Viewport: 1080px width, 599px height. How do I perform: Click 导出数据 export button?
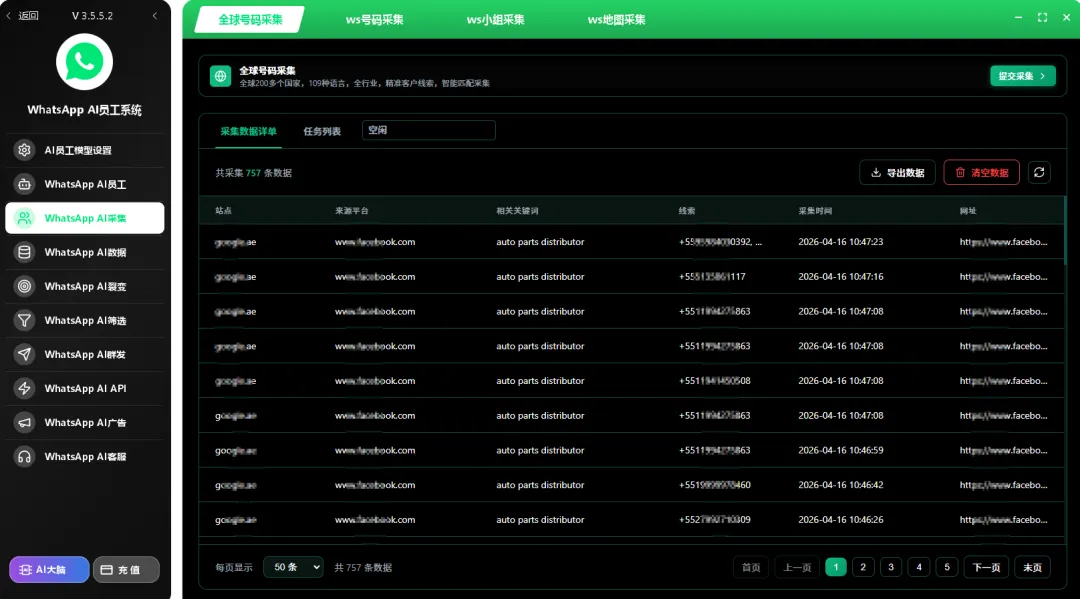(897, 172)
